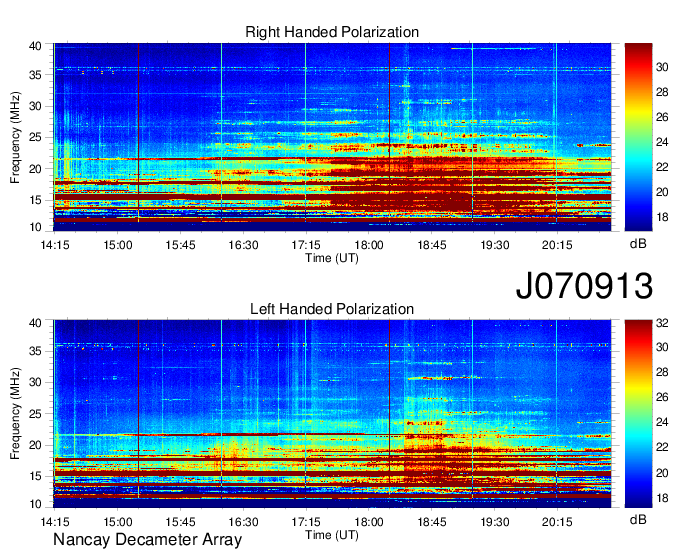Click the bottom plot's color scale bar
680x552 pixels.
pos(638,414)
